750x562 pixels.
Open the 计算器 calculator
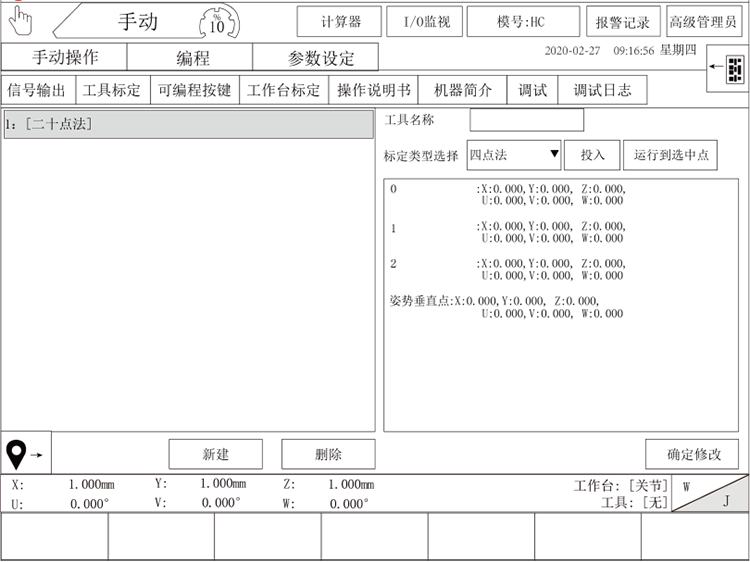tap(340, 22)
